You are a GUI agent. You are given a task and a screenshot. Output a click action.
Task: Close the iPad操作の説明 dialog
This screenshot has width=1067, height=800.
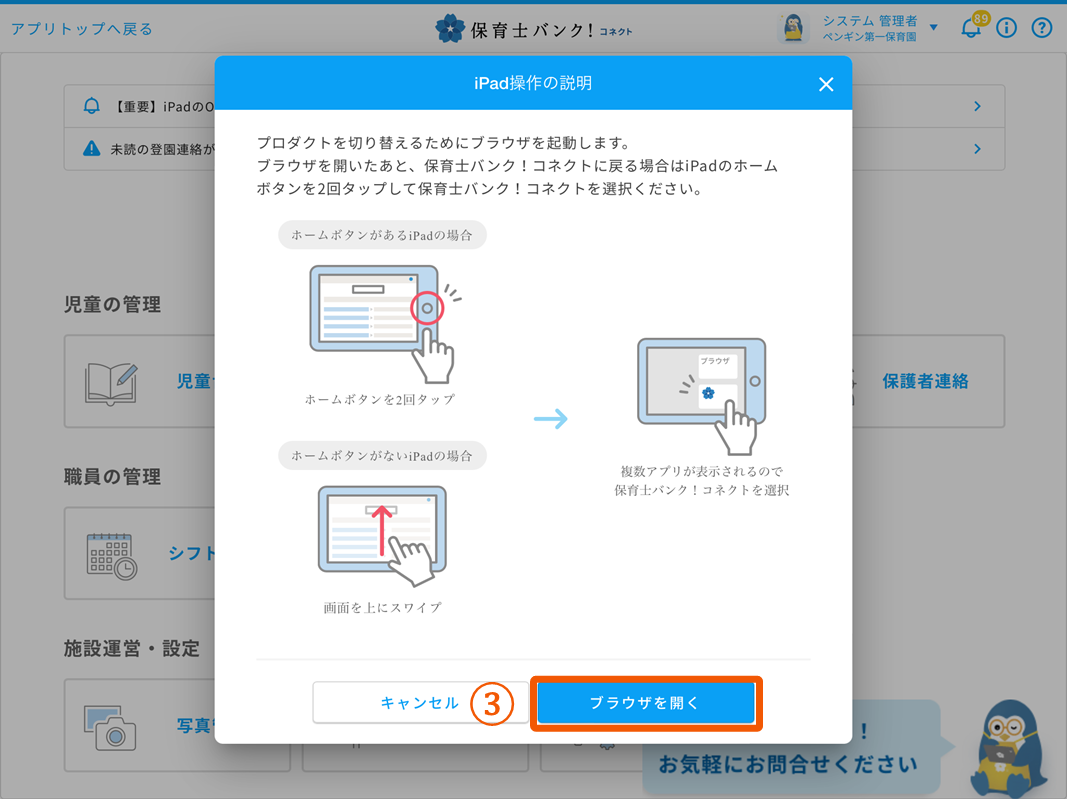(x=825, y=84)
